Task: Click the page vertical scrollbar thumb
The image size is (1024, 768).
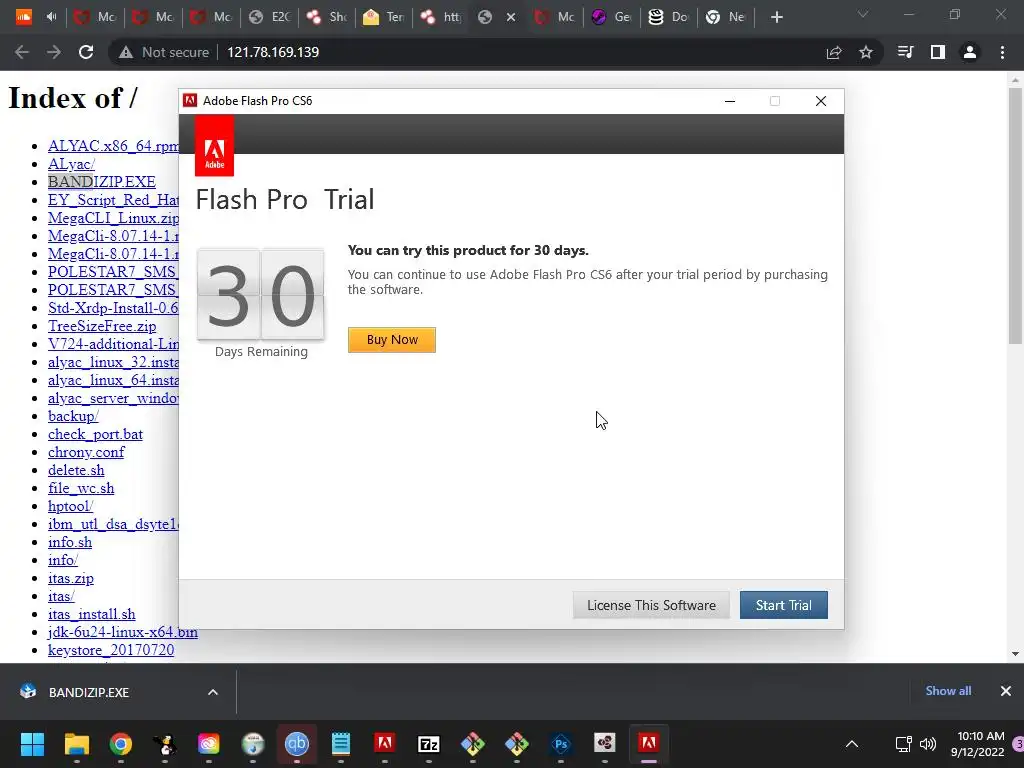Action: point(1015,216)
